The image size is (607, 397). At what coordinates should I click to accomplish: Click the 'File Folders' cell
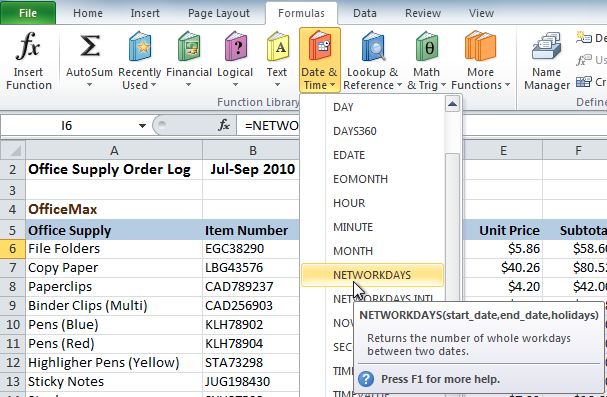(114, 248)
